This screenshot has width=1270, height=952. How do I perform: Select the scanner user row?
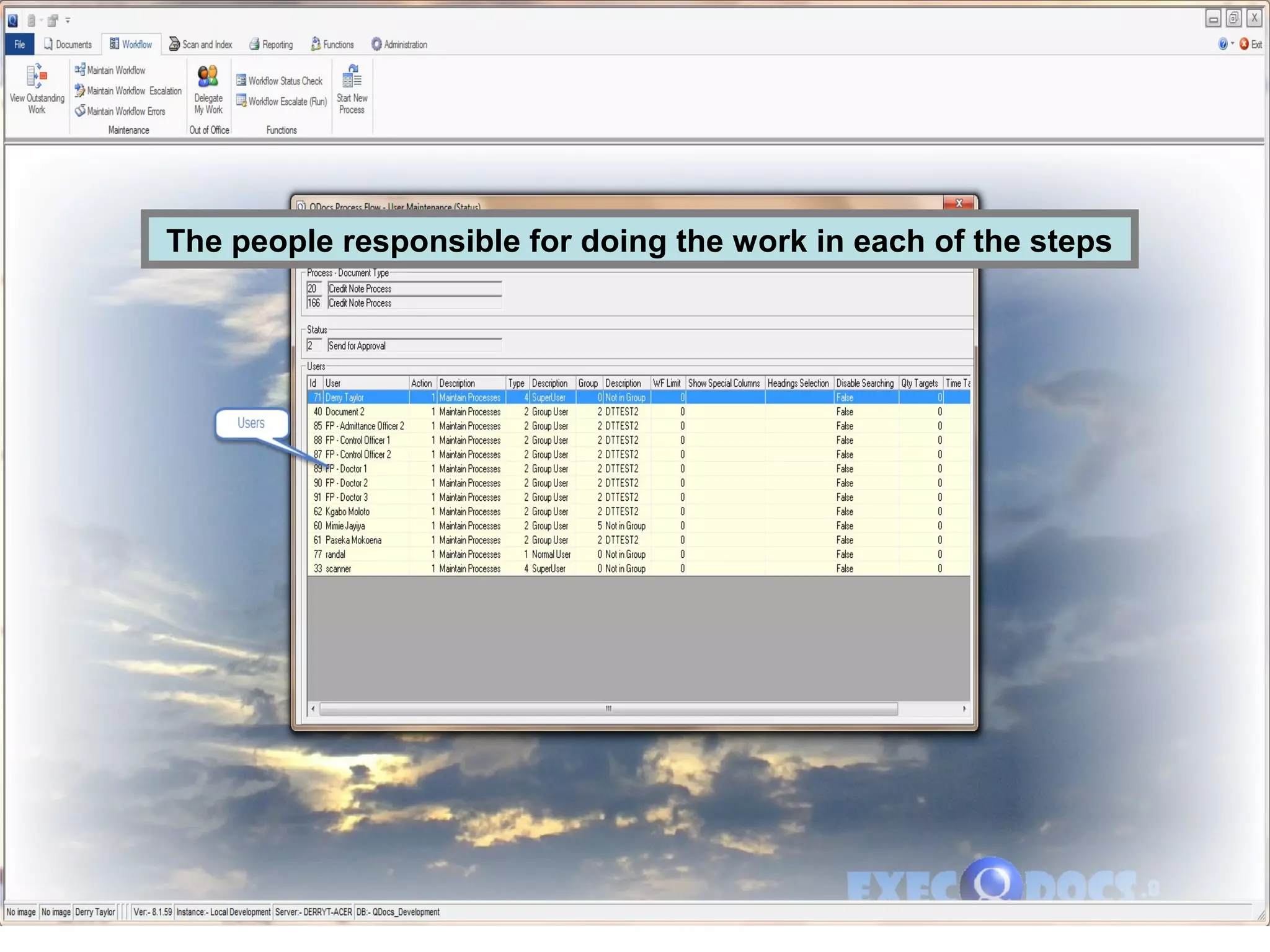[639, 569]
